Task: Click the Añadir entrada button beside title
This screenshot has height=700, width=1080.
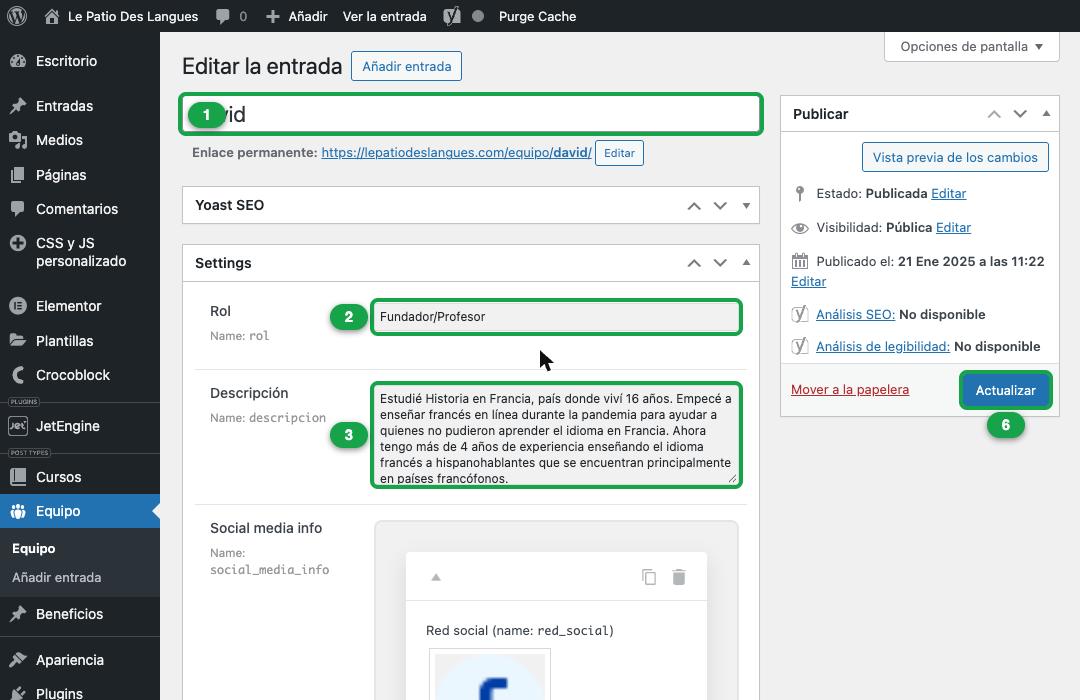Action: (x=406, y=66)
